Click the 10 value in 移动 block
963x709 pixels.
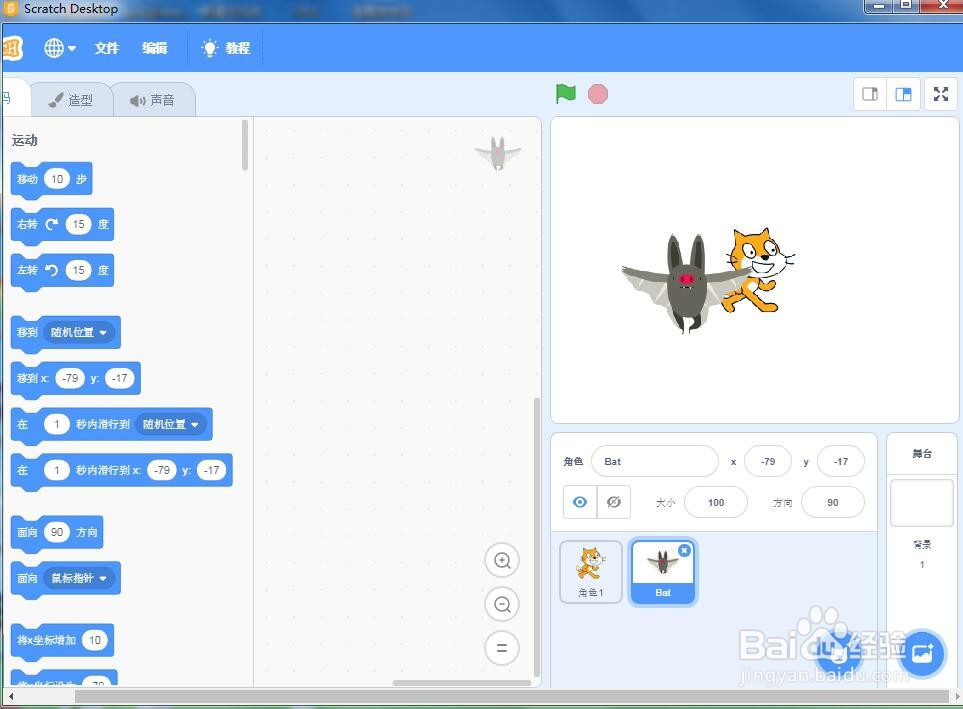tap(57, 179)
